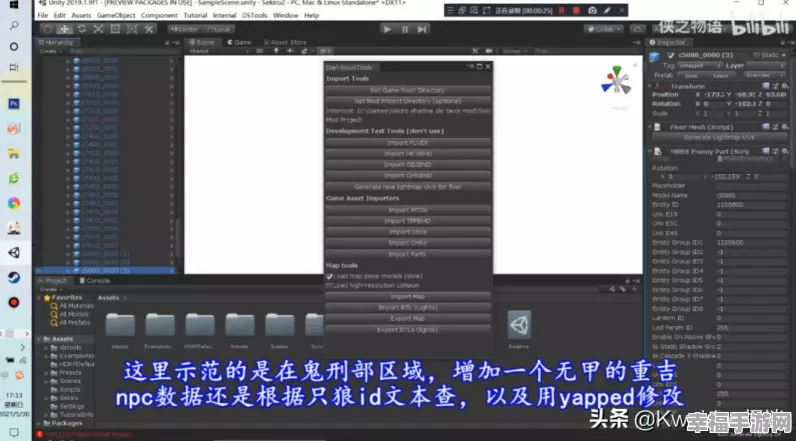Click the Import Map button

408,296
